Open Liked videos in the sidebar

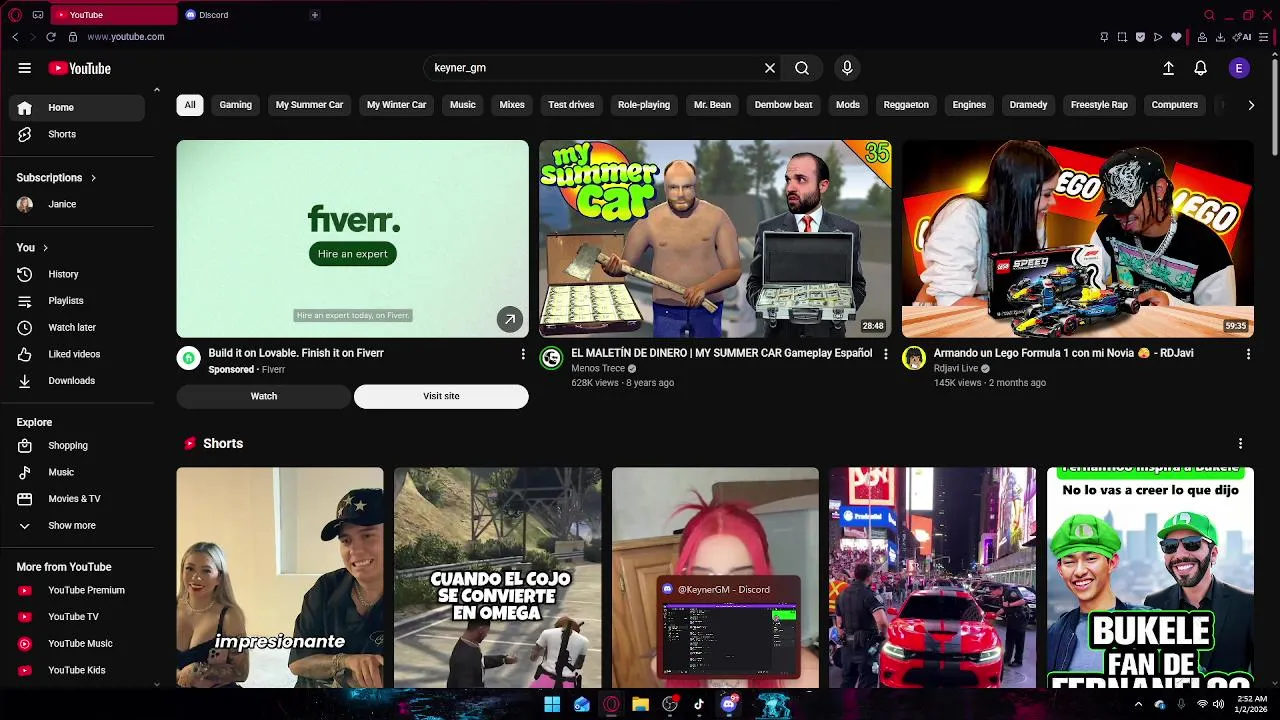click(x=76, y=354)
